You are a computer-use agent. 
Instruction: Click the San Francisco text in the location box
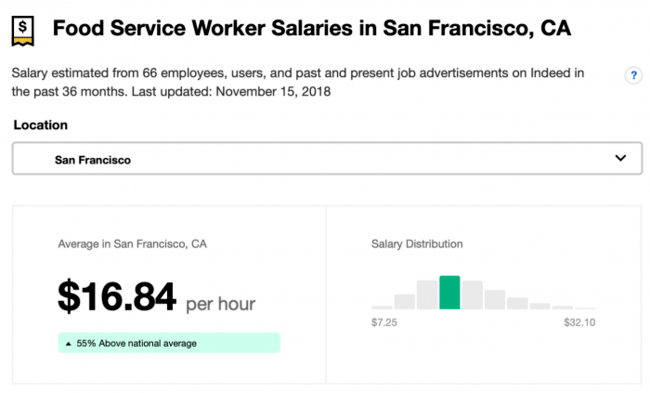[93, 160]
